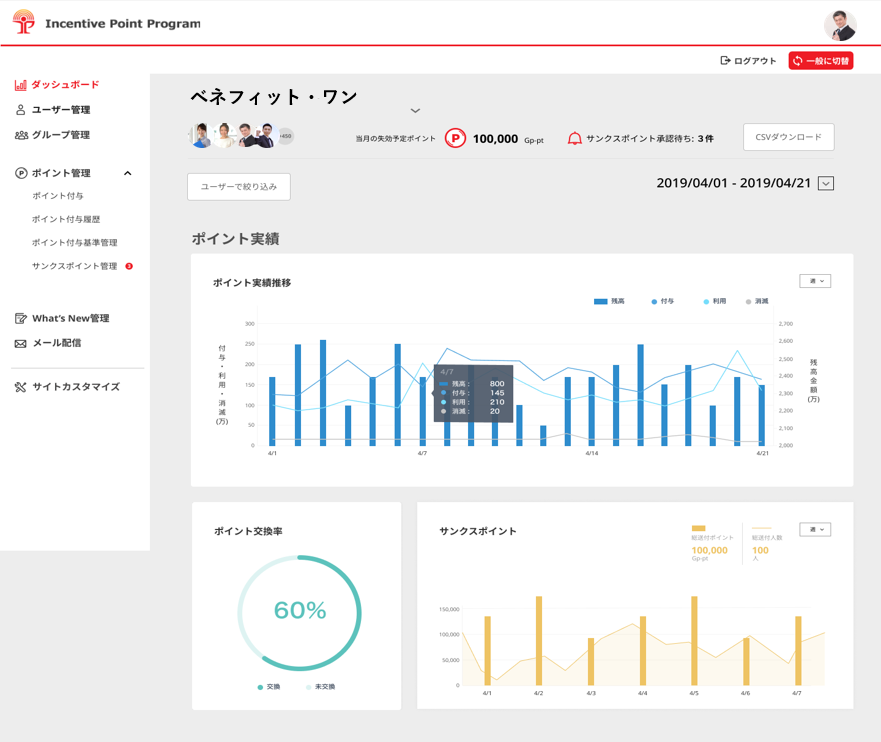The width and height of the screenshot is (881, 742).
Task: Open the 週 dropdown in サンクスポイント panel
Action: coord(815,530)
